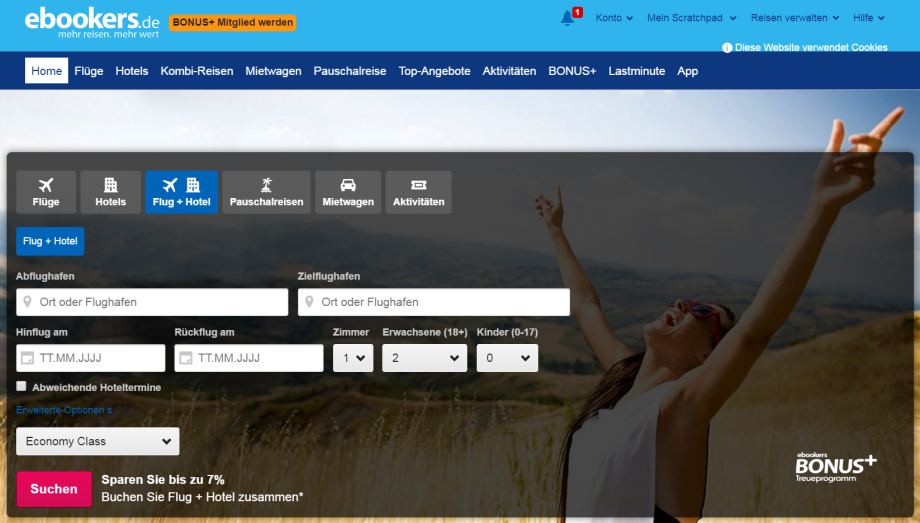This screenshot has width=920, height=523.
Task: Focus the Abflughafen input field
Action: tap(152, 302)
